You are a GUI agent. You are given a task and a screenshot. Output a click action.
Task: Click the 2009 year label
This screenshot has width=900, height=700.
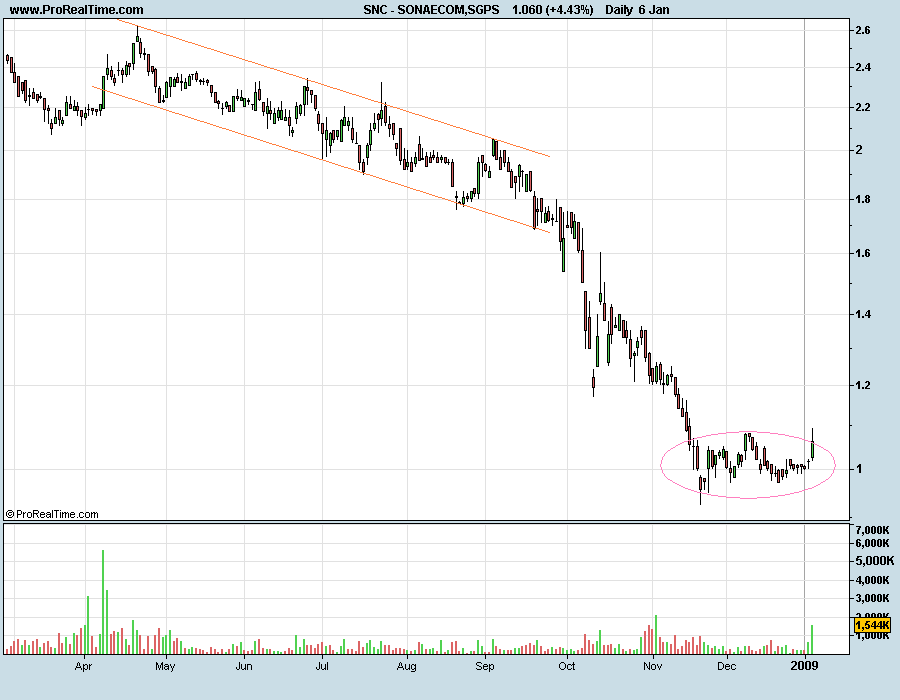(x=804, y=666)
